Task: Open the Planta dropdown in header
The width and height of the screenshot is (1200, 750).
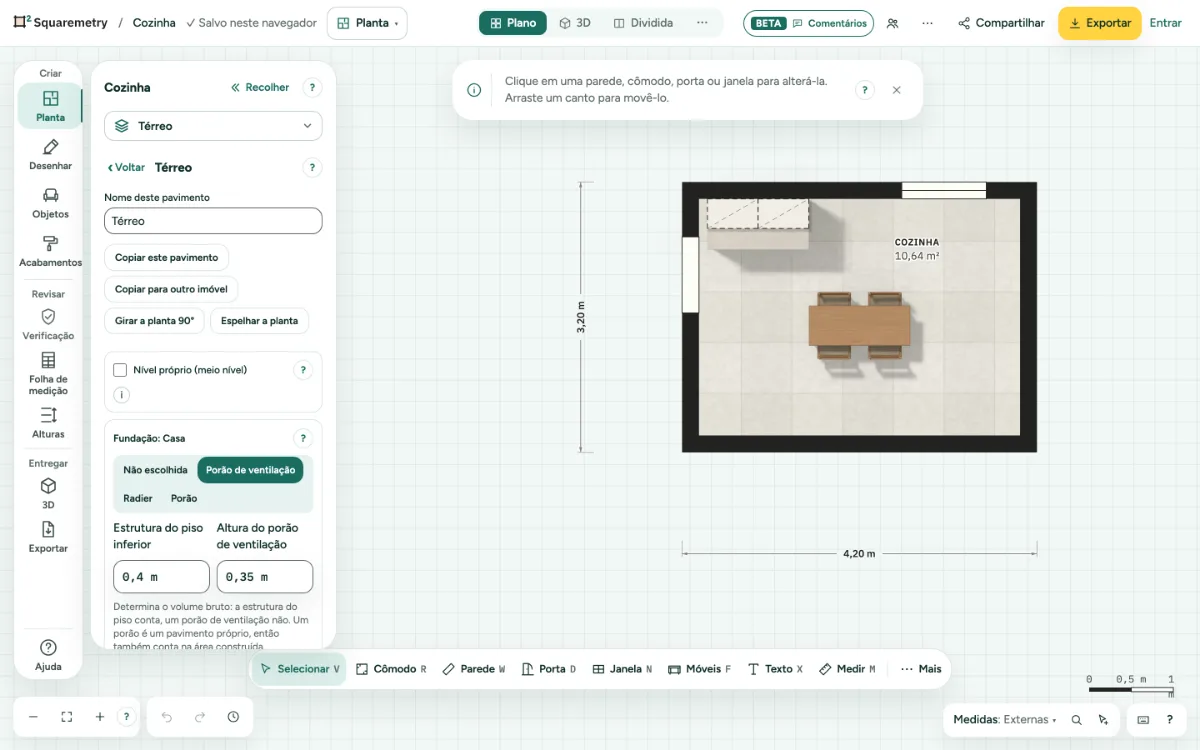Action: coord(367,23)
